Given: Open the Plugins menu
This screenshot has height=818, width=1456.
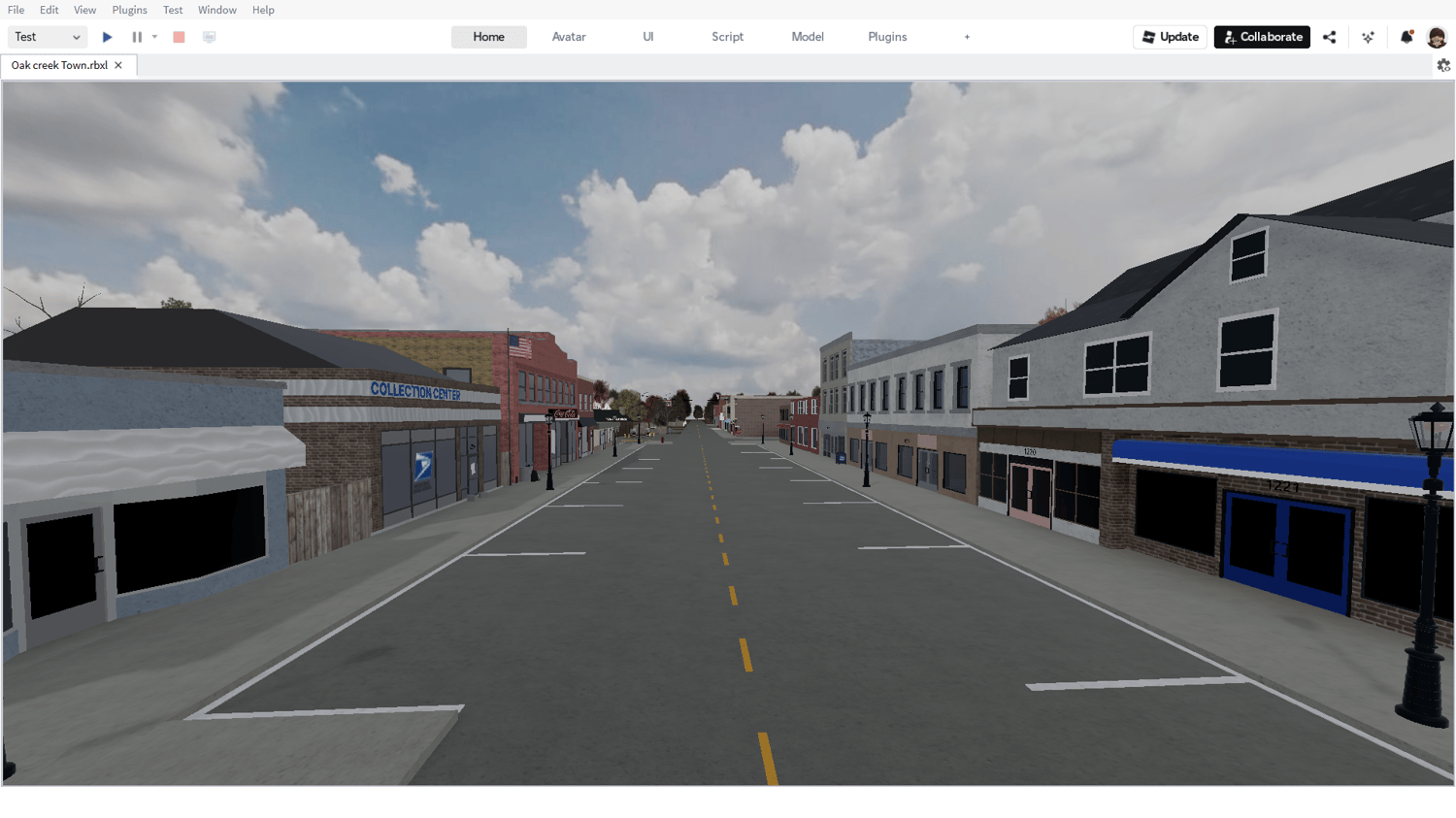Looking at the screenshot, I should click(x=129, y=10).
